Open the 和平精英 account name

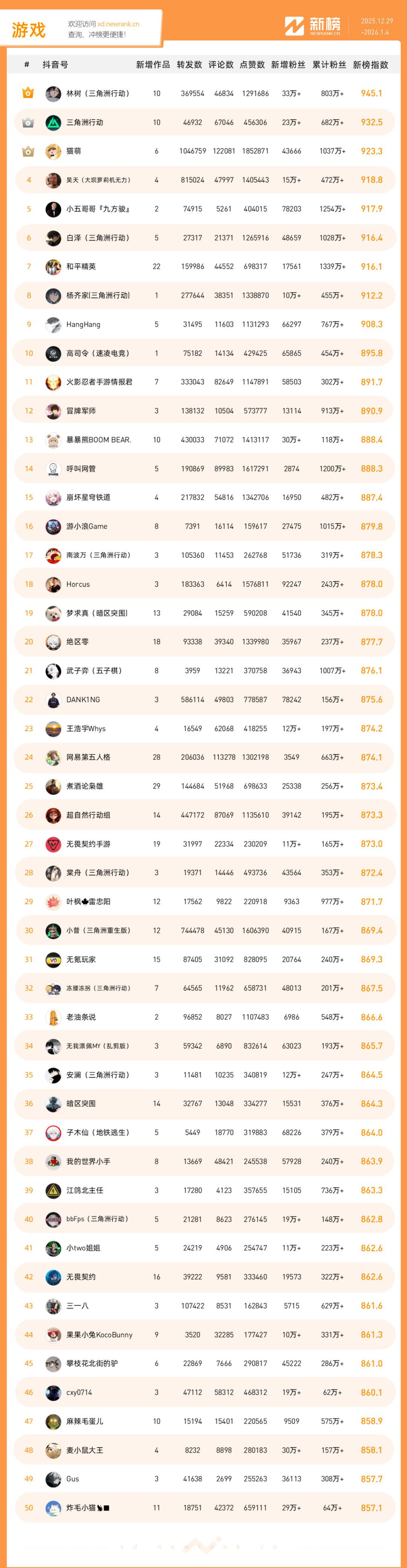81,267
